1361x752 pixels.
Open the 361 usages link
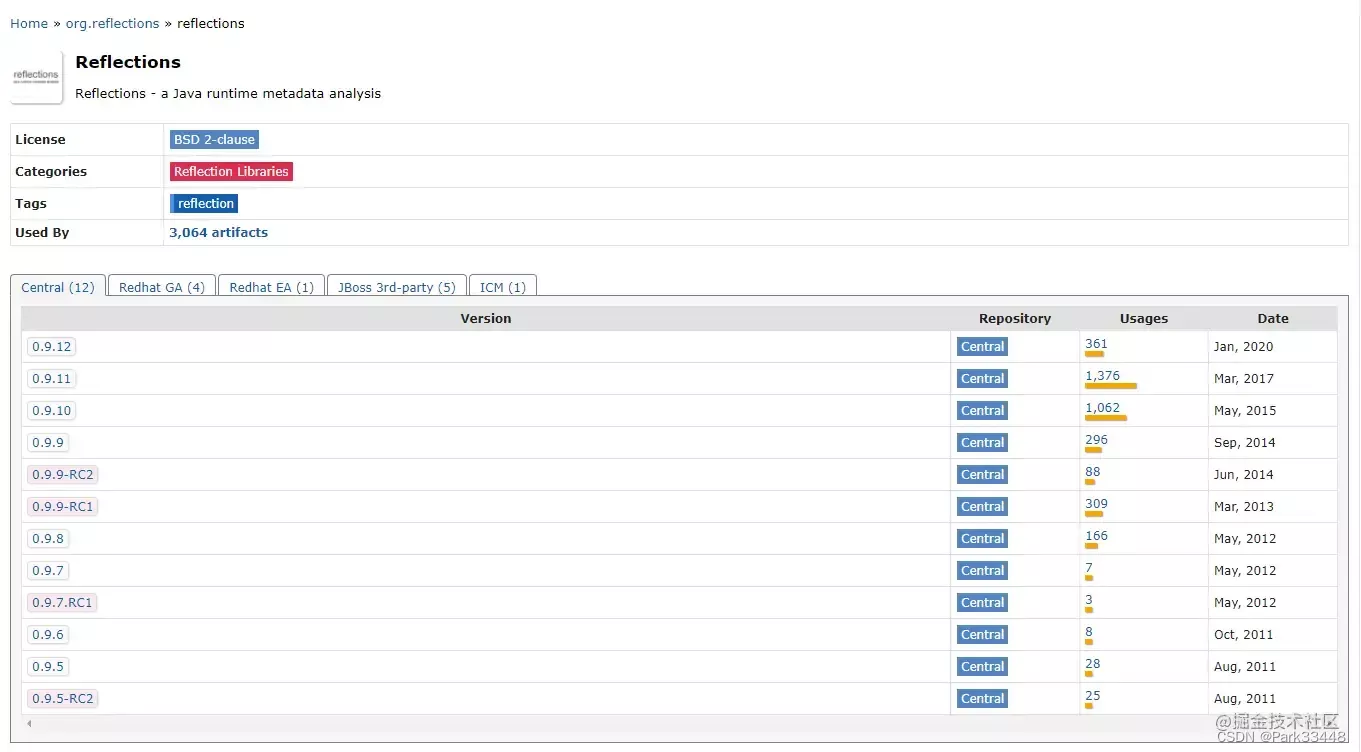tap(1096, 344)
